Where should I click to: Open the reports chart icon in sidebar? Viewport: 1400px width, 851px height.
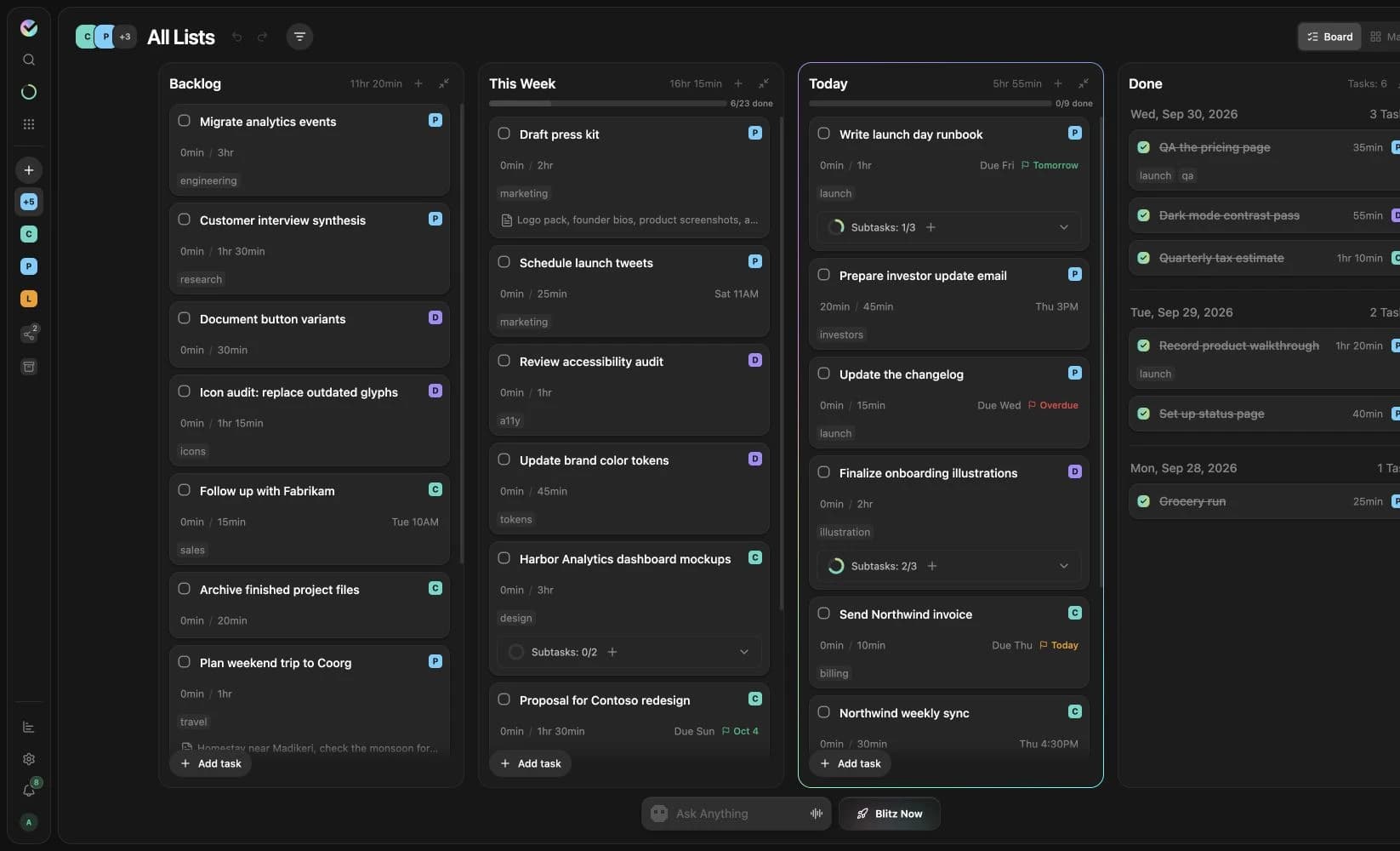(29, 727)
